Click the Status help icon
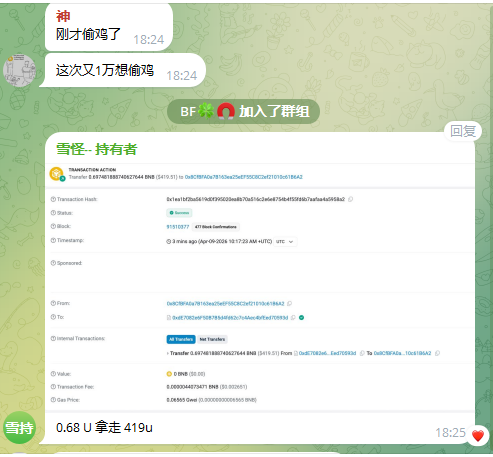Screen dimensions: 493x457 (x=53, y=213)
